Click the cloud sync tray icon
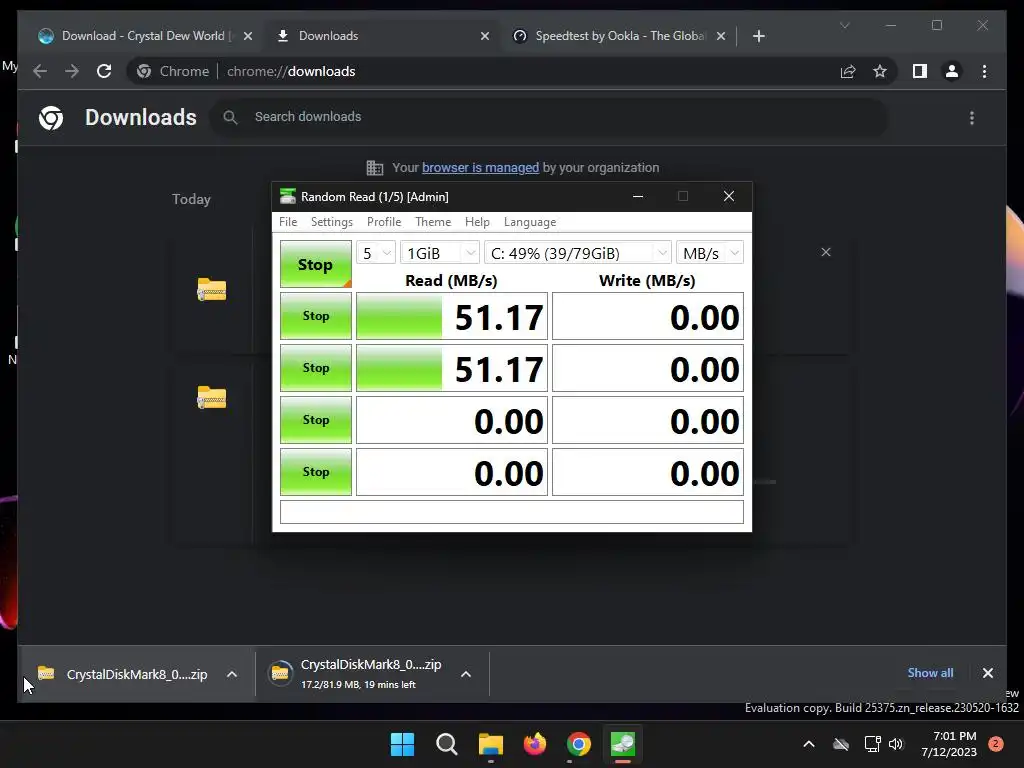Image resolution: width=1024 pixels, height=768 pixels. [840, 744]
